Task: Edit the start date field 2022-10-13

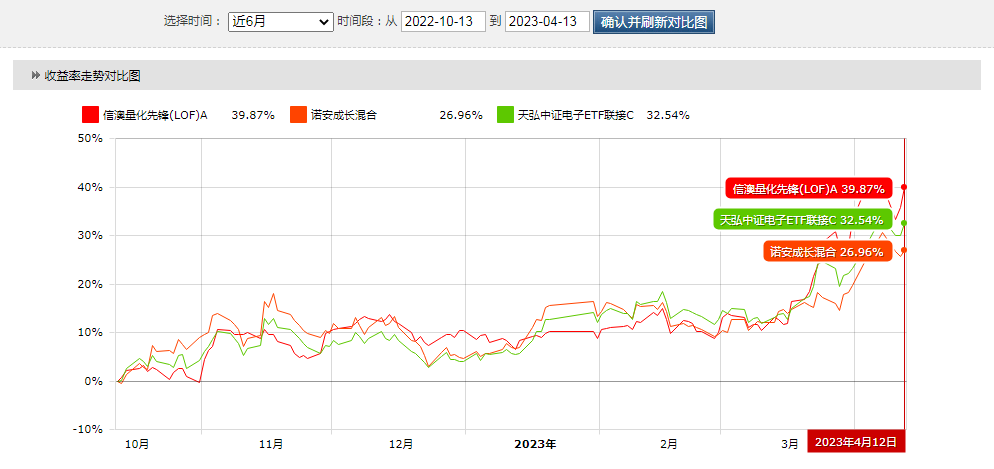Action: click(x=443, y=22)
